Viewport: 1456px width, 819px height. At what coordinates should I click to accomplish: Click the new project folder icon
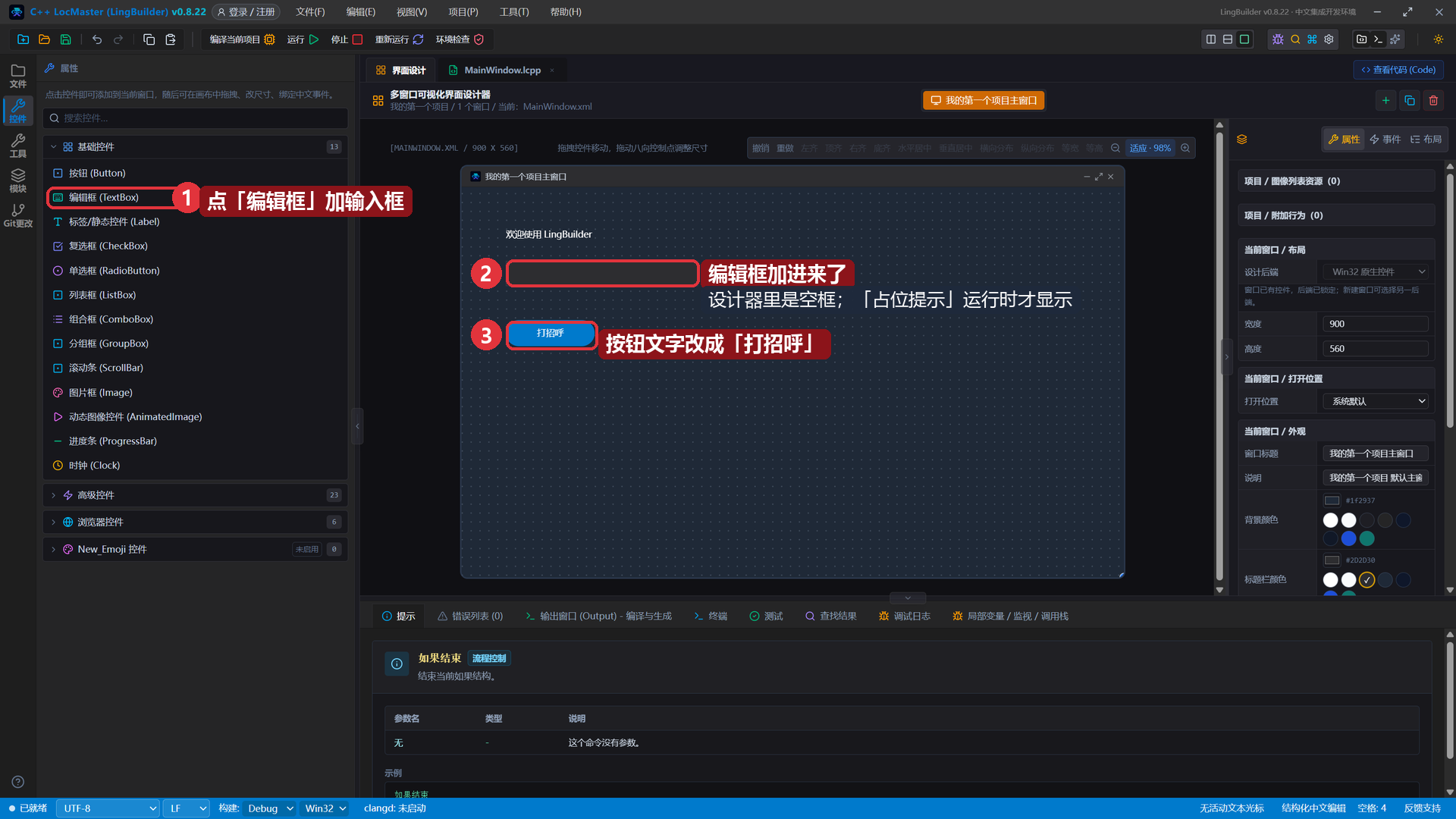point(23,39)
